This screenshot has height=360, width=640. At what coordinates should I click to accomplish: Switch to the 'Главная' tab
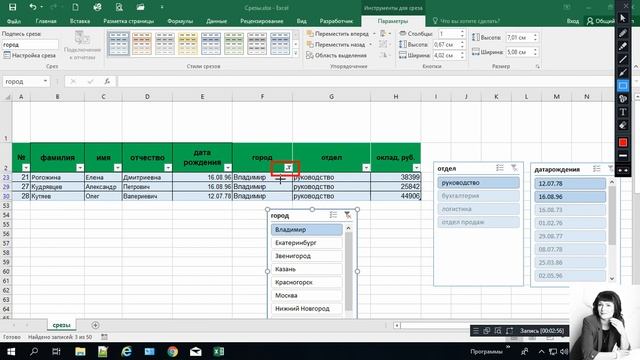(x=46, y=21)
